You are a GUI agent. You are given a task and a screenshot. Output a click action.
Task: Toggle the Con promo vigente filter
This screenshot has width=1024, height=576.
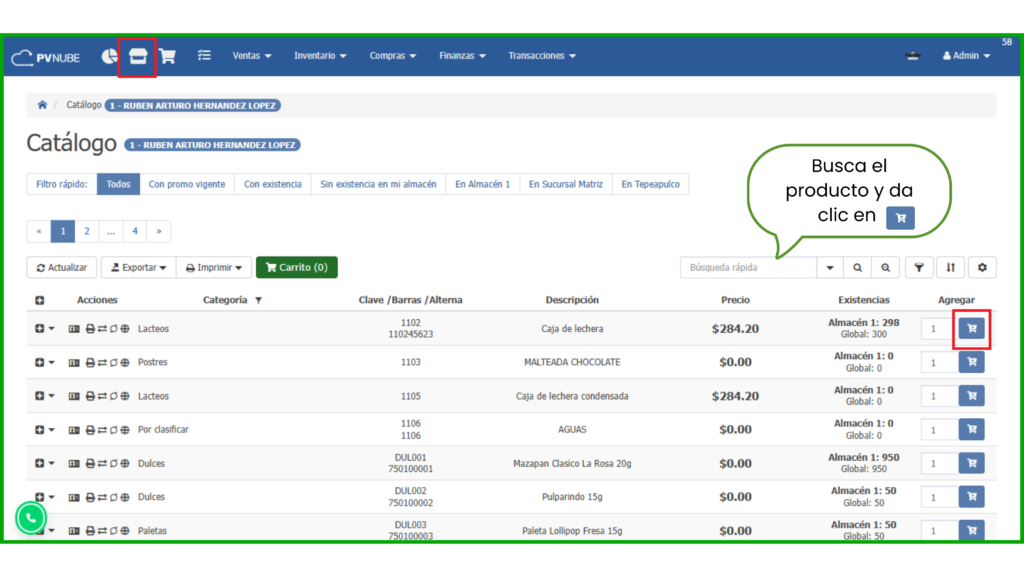click(187, 184)
